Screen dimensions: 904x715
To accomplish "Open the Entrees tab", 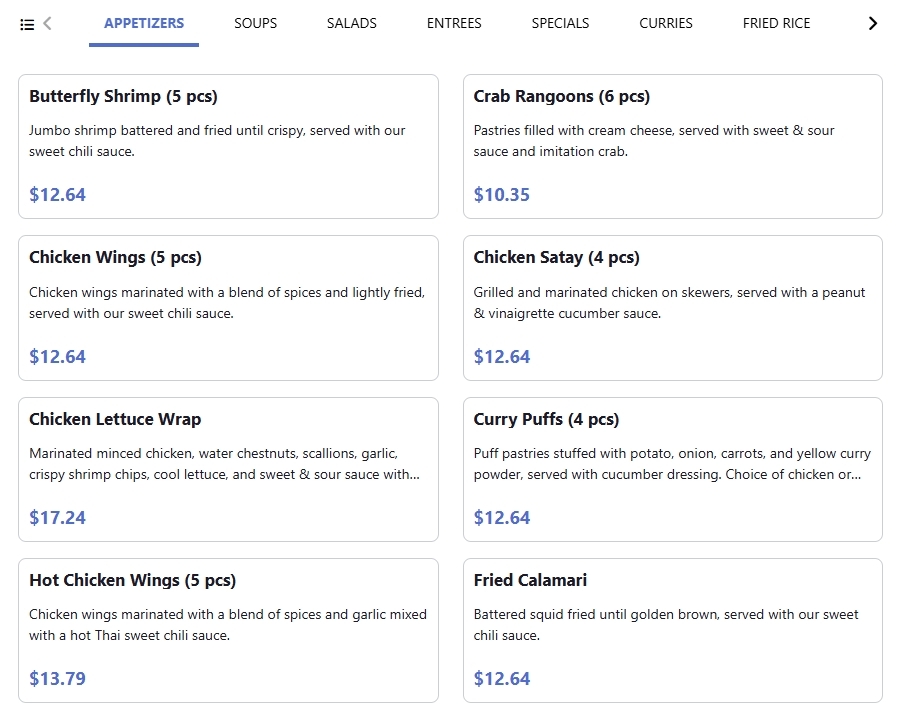I will pyautogui.click(x=454, y=24).
